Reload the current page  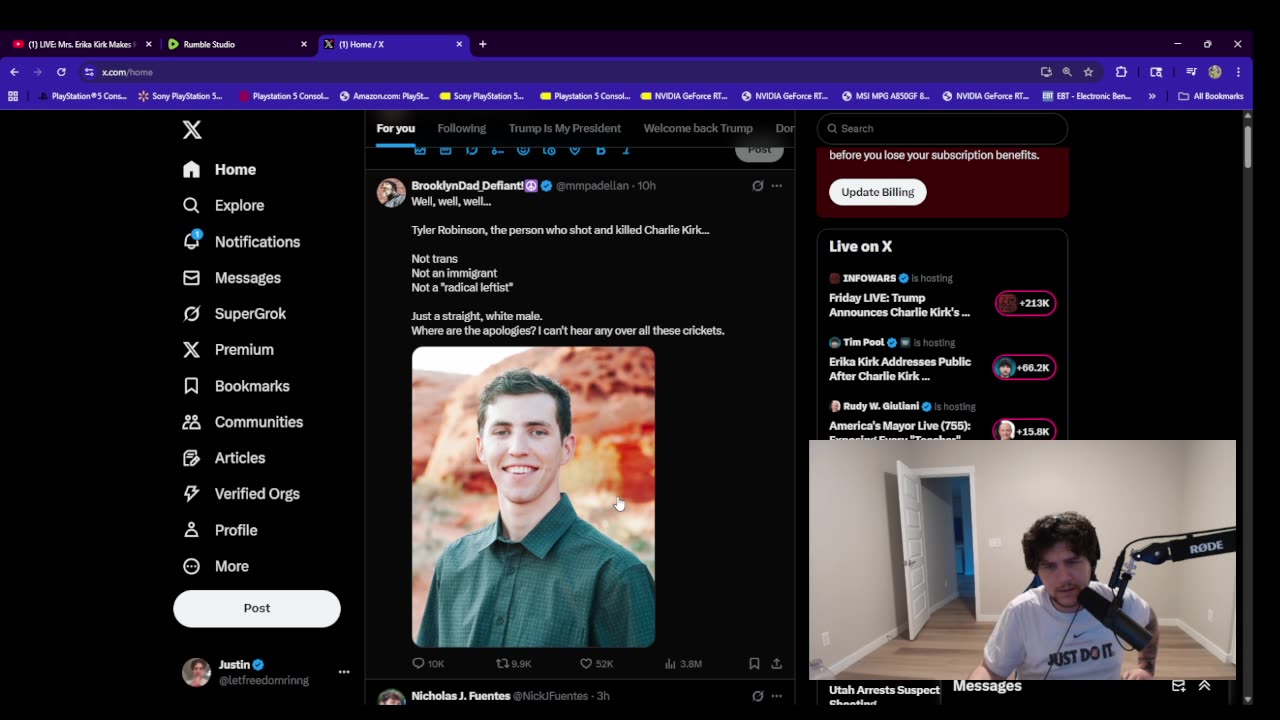[61, 72]
